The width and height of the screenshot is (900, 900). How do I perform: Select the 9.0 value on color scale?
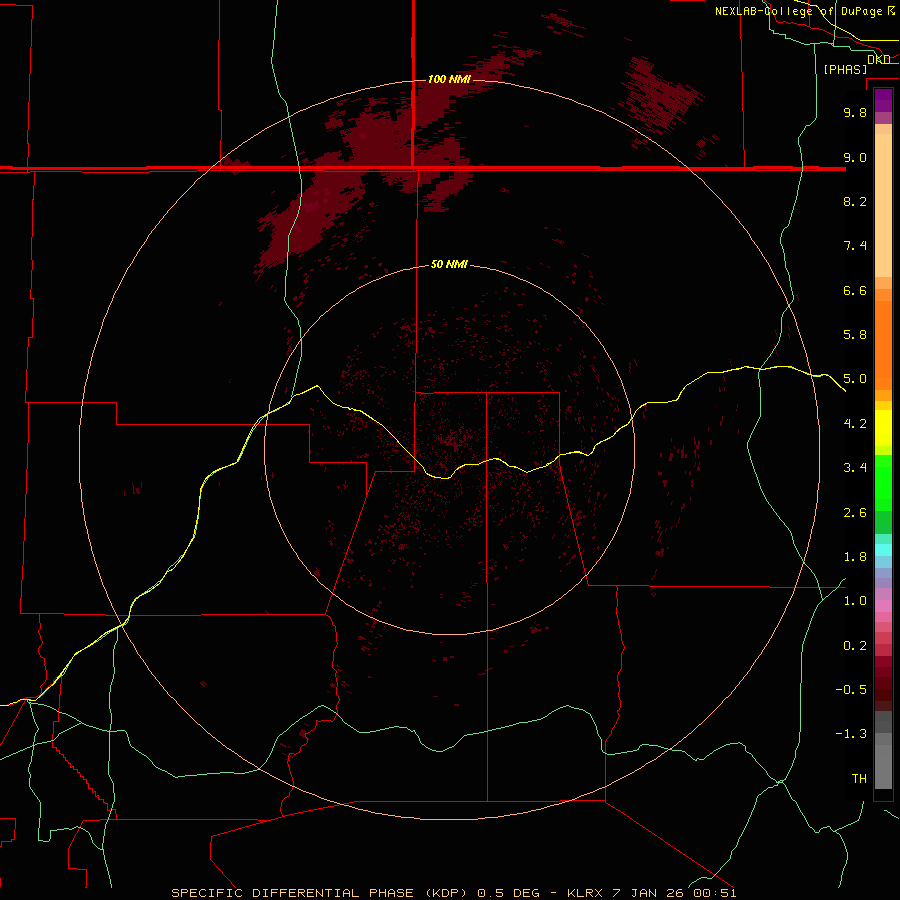pyautogui.click(x=855, y=157)
